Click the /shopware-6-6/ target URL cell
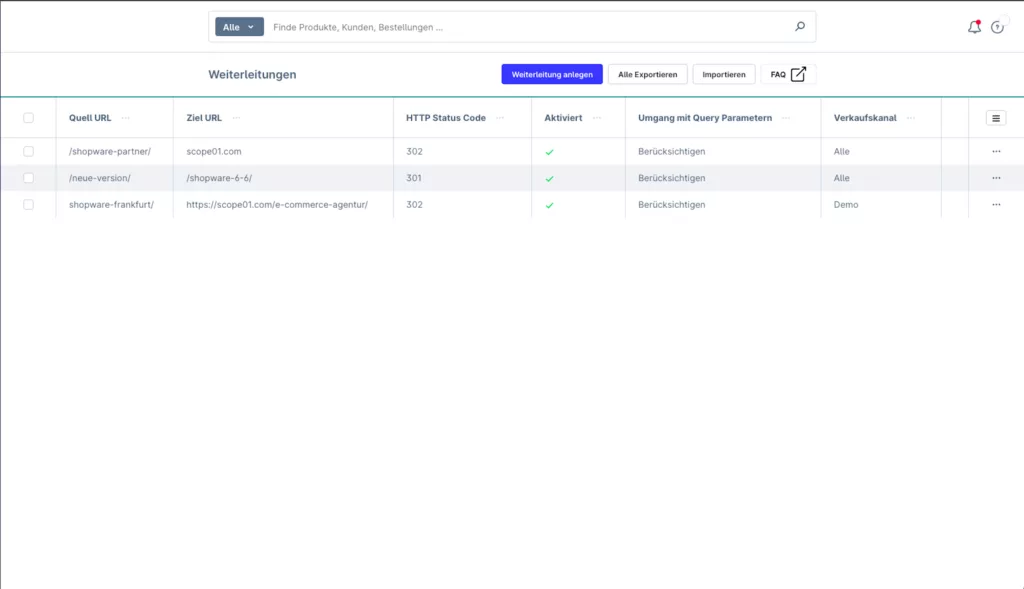This screenshot has width=1024, height=589. point(219,178)
